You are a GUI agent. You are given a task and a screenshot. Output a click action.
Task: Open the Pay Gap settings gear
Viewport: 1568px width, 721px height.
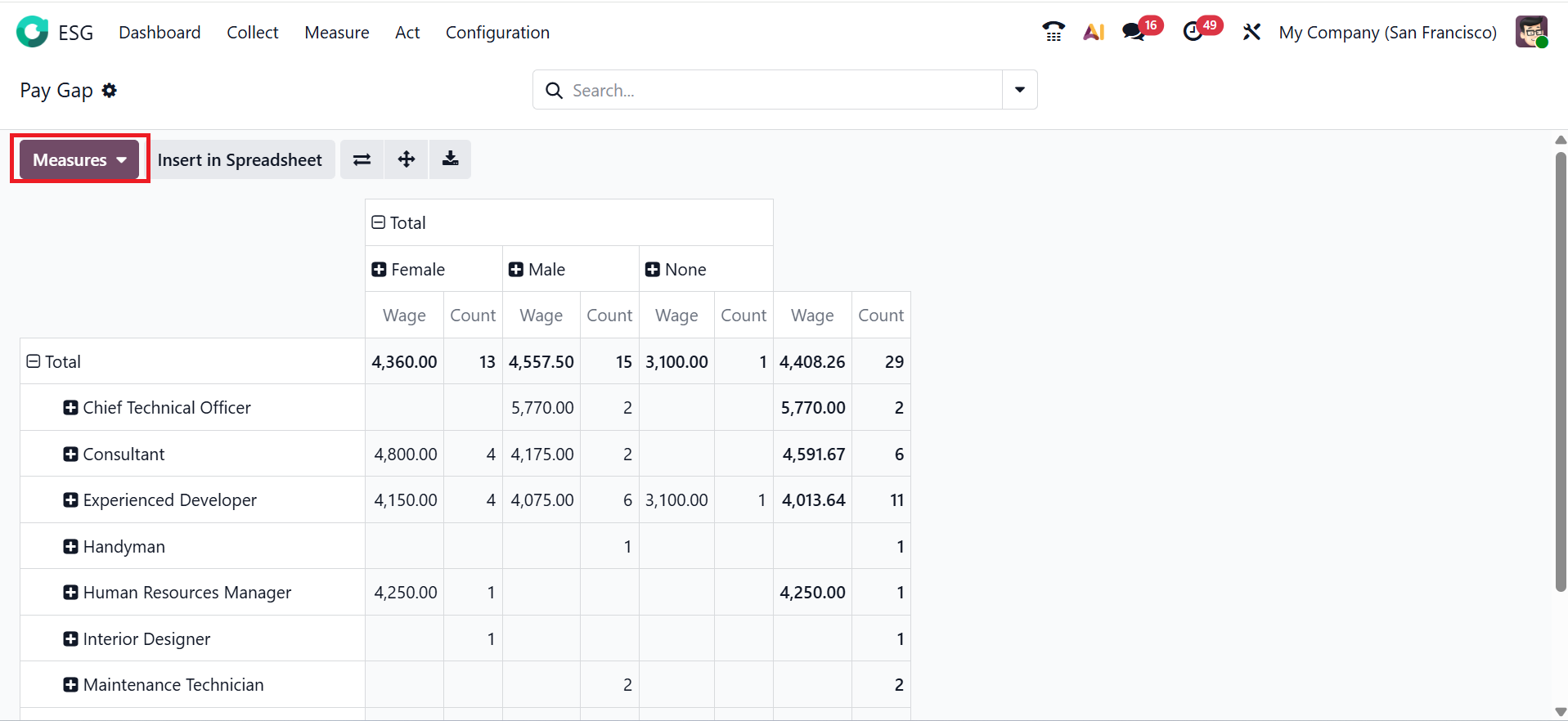tap(110, 91)
